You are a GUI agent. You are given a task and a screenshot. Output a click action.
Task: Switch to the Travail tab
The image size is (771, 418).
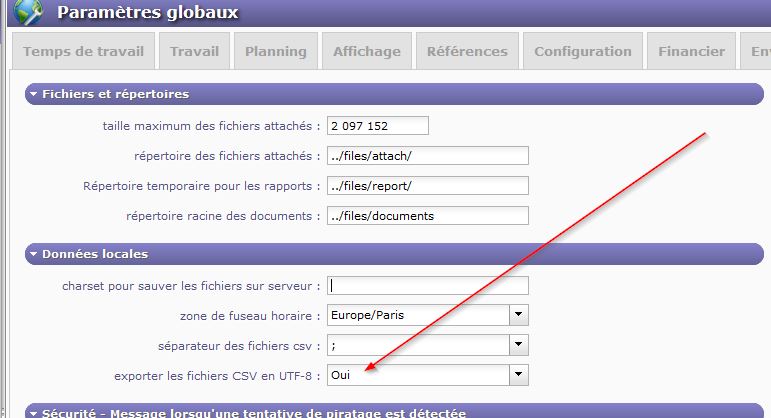click(194, 51)
